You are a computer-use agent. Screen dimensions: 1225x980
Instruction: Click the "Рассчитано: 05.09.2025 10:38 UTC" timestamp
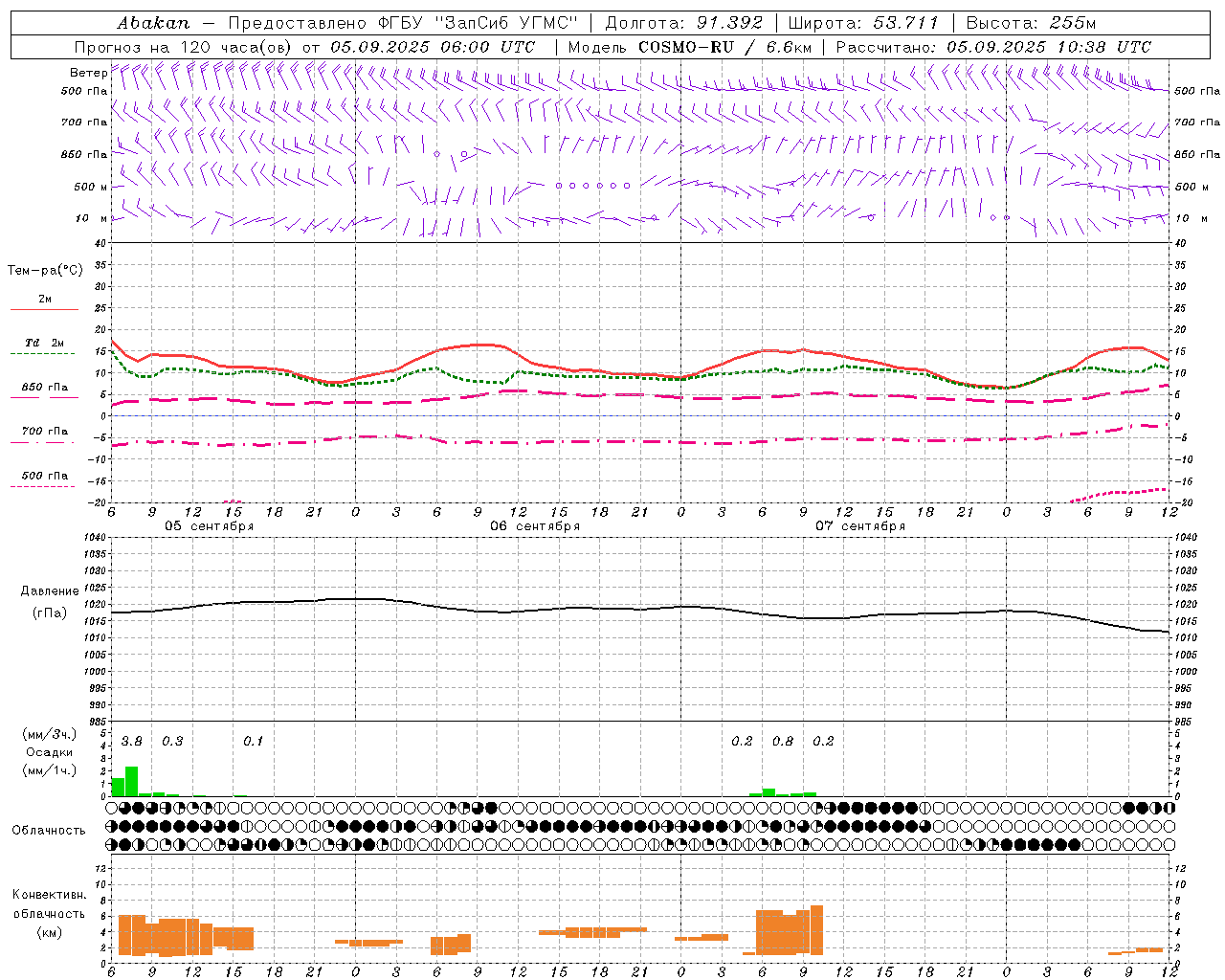tap(993, 47)
